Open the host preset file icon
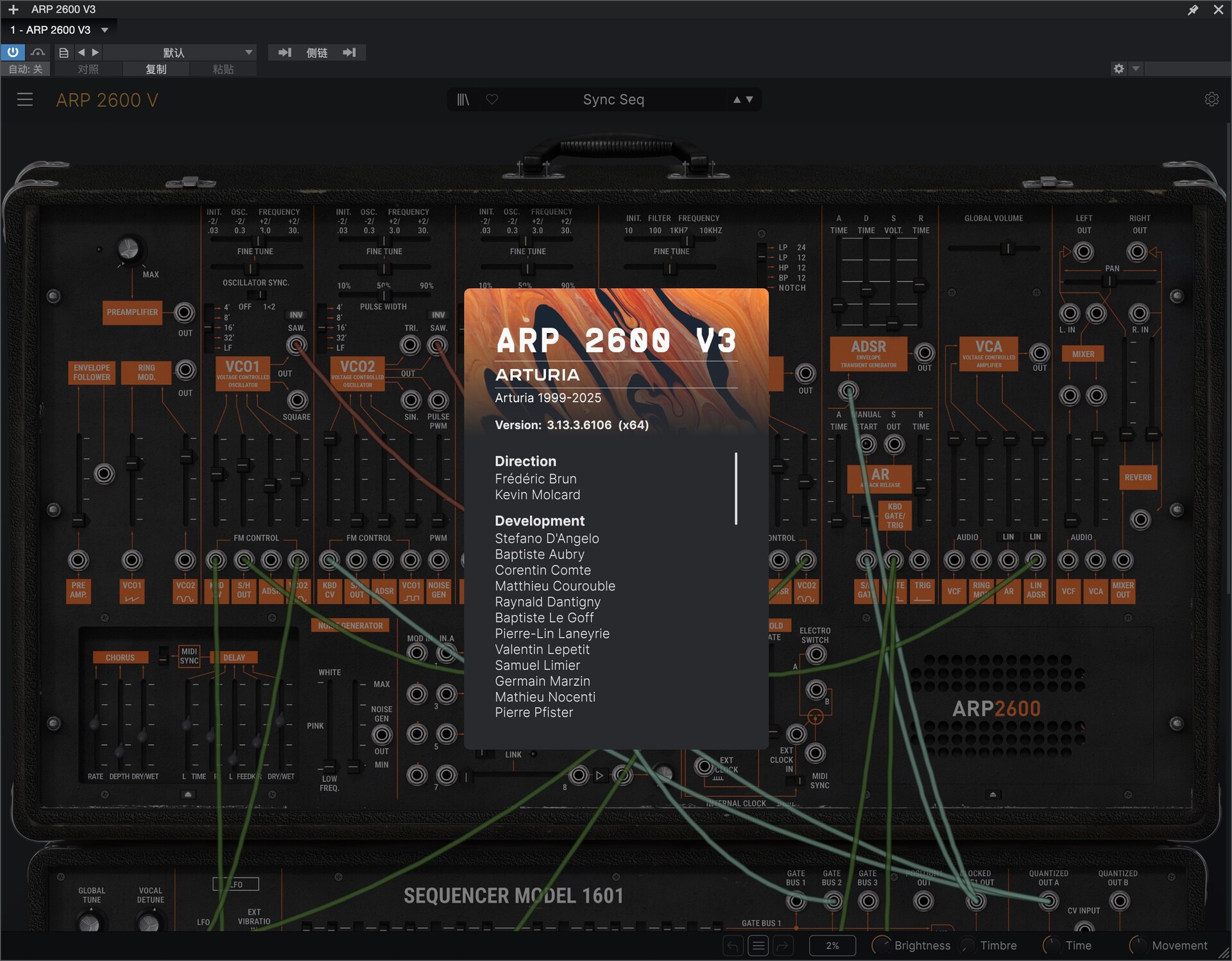This screenshot has width=1232, height=961. click(64, 52)
